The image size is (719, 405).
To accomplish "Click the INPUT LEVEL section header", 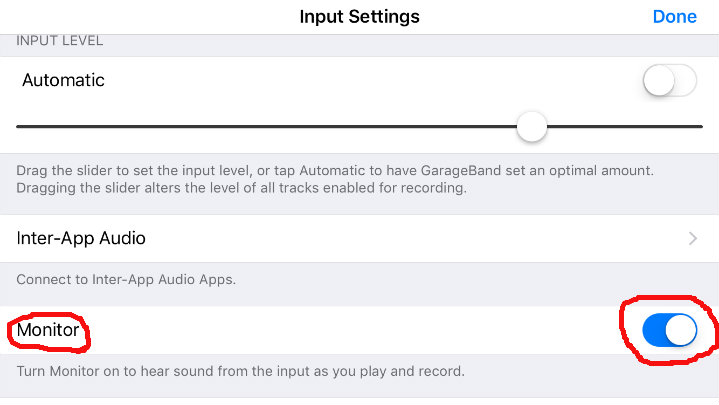I will (60, 41).
